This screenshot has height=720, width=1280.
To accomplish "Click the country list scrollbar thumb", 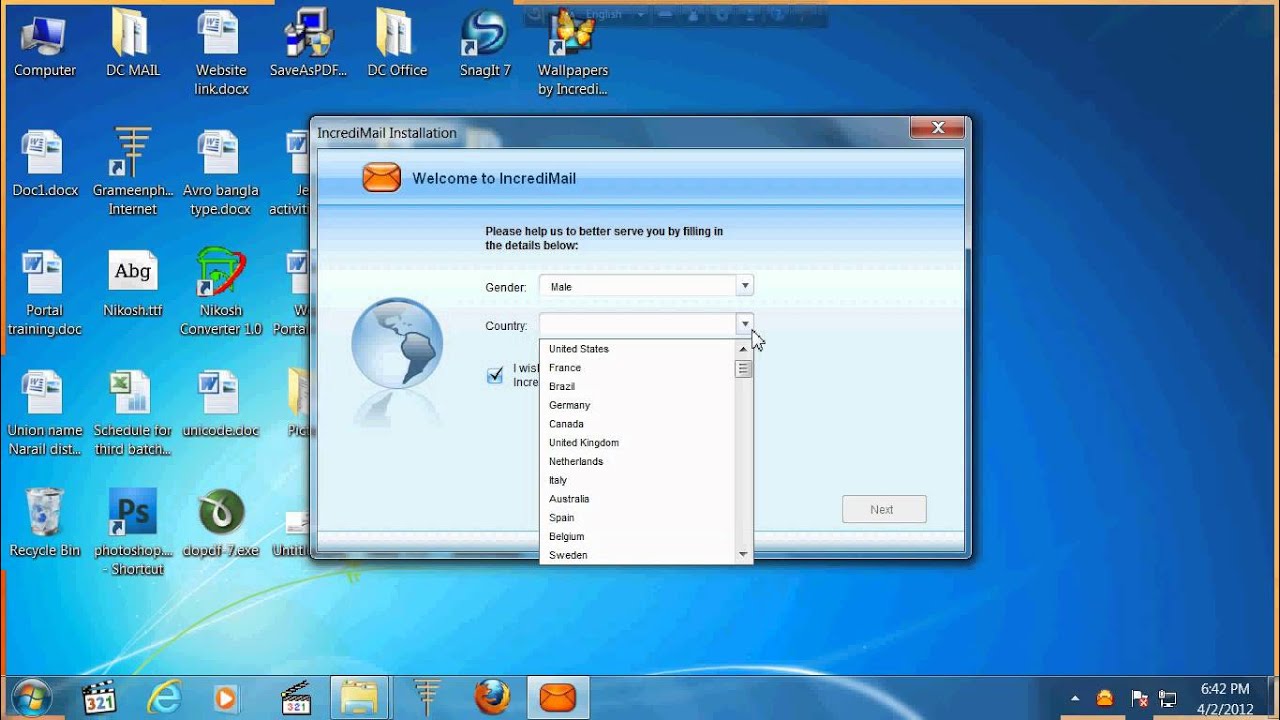I will tap(743, 369).
